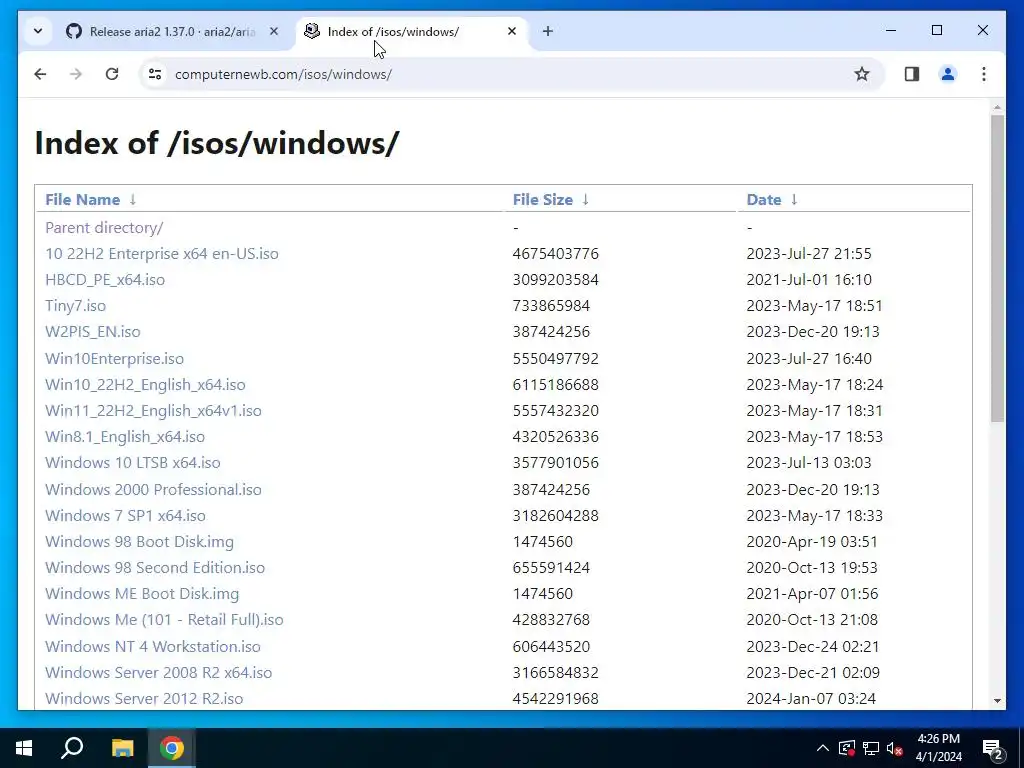This screenshot has height=768, width=1024.
Task: Click the page's vertical scrollbar thumb
Action: click(997, 268)
